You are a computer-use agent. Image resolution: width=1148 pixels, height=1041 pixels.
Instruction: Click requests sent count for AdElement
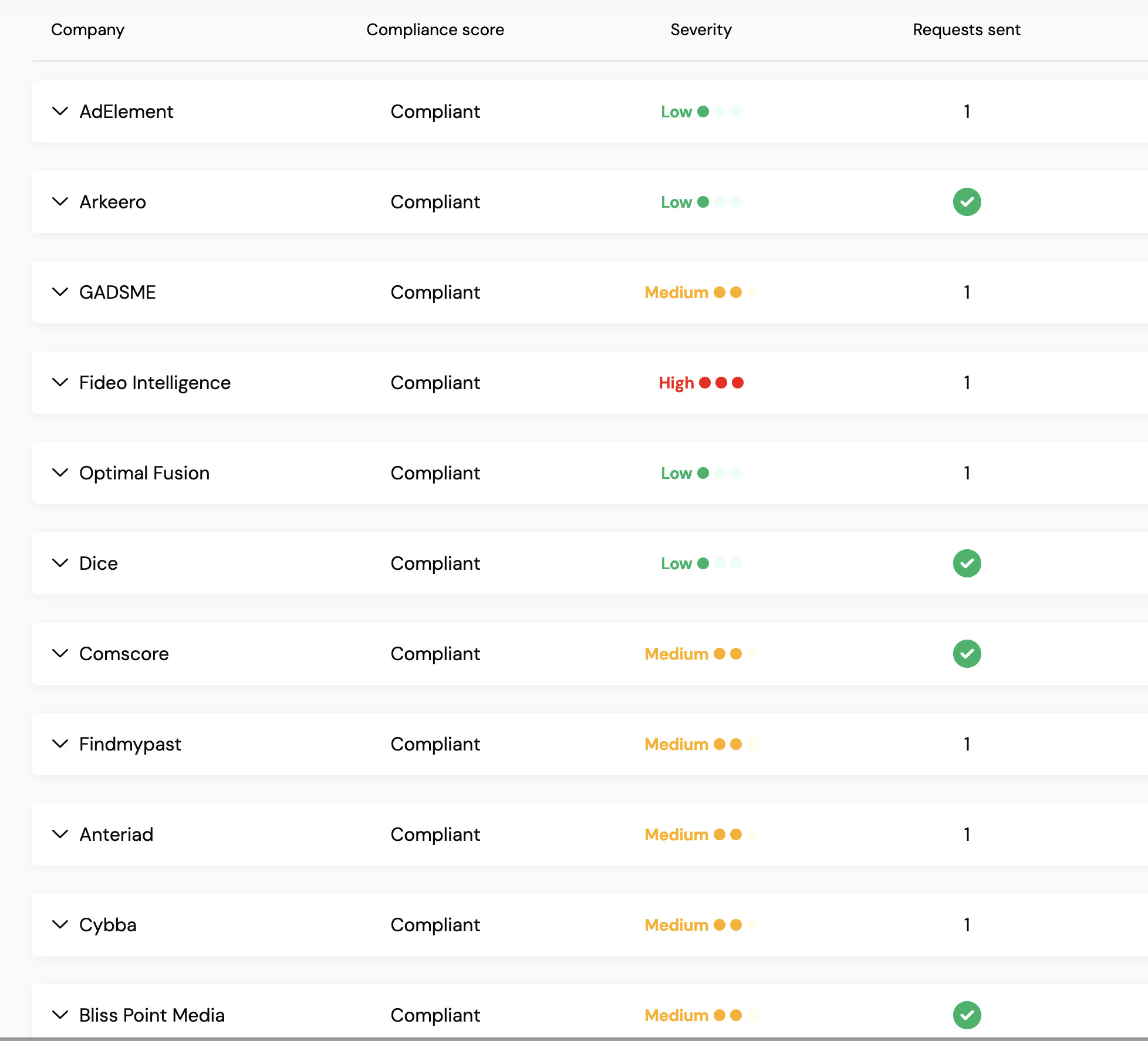point(967,111)
